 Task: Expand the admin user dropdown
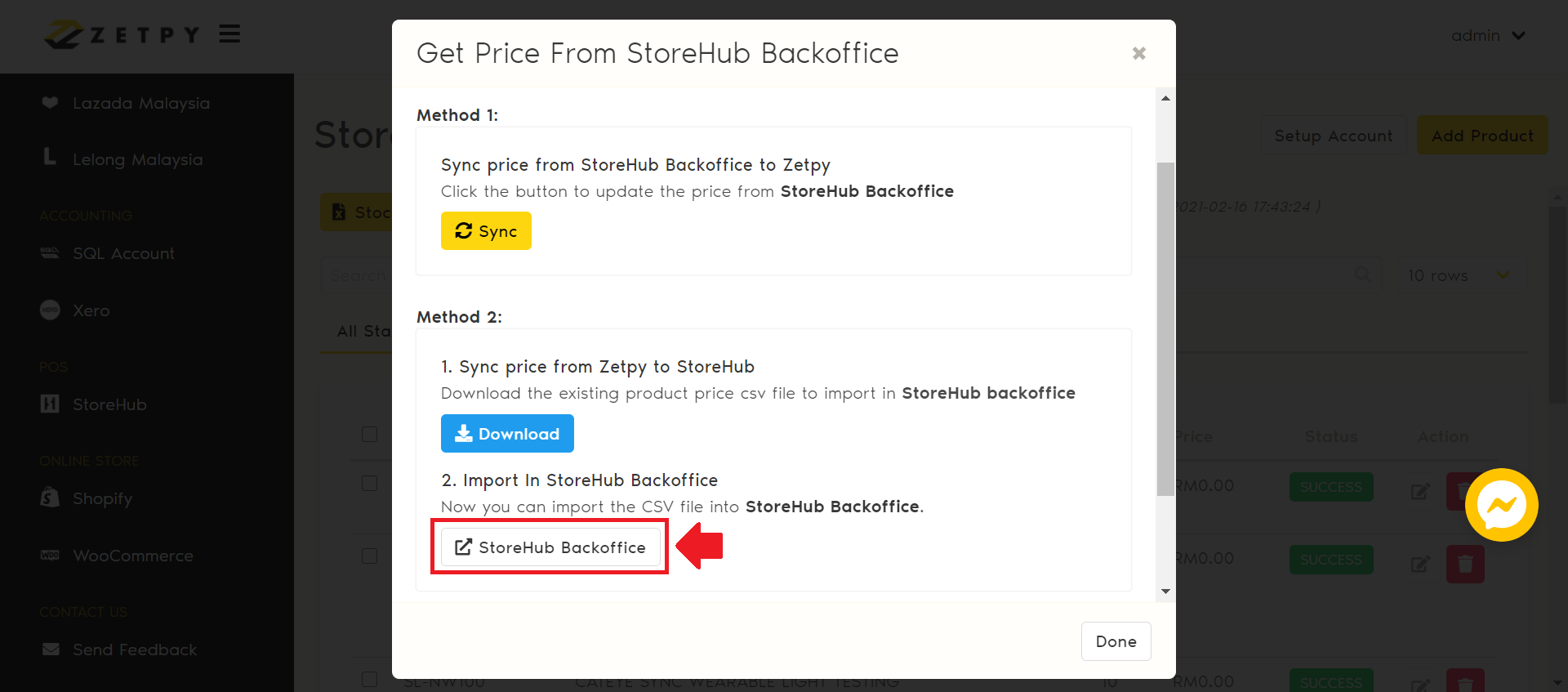click(x=1488, y=36)
